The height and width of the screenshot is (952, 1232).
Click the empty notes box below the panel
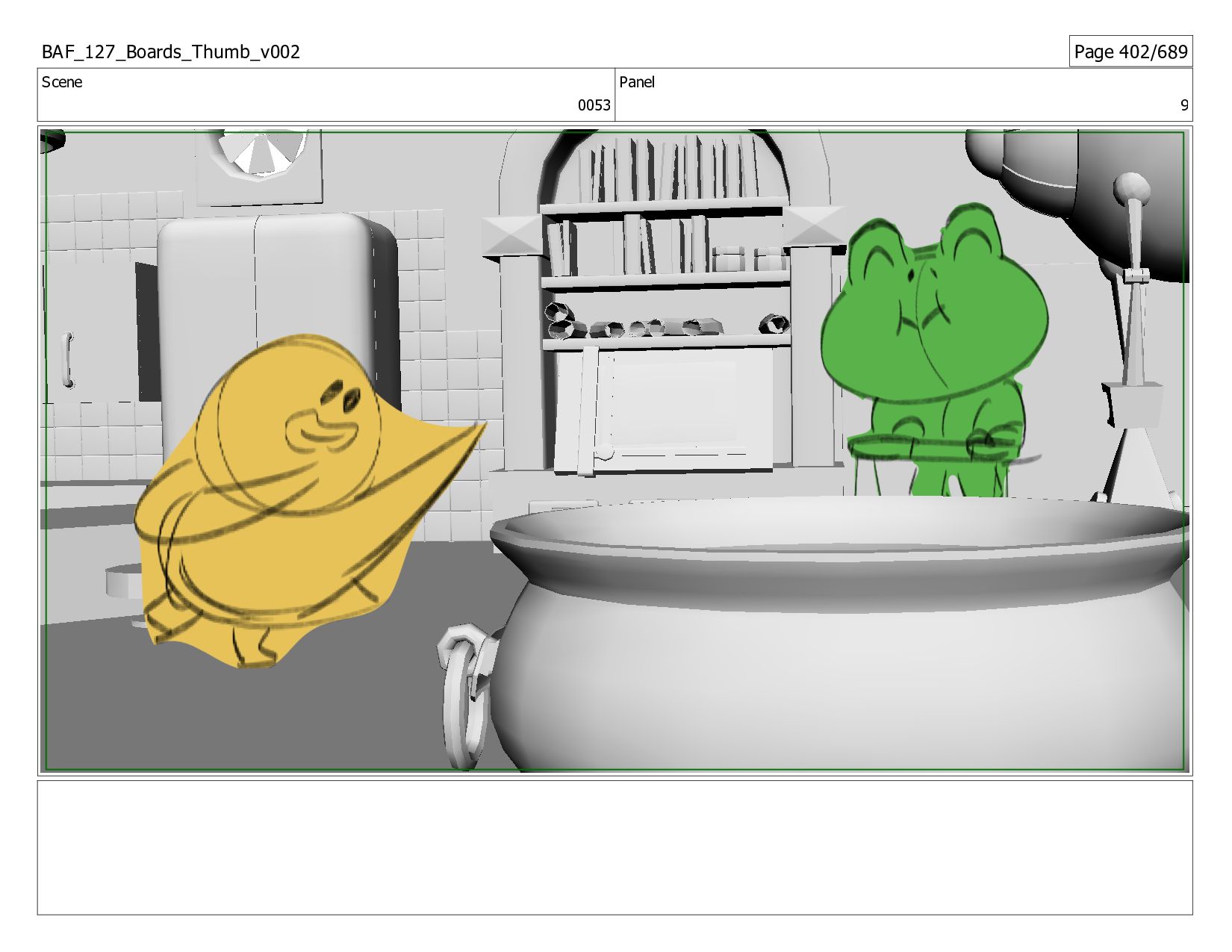point(615,847)
